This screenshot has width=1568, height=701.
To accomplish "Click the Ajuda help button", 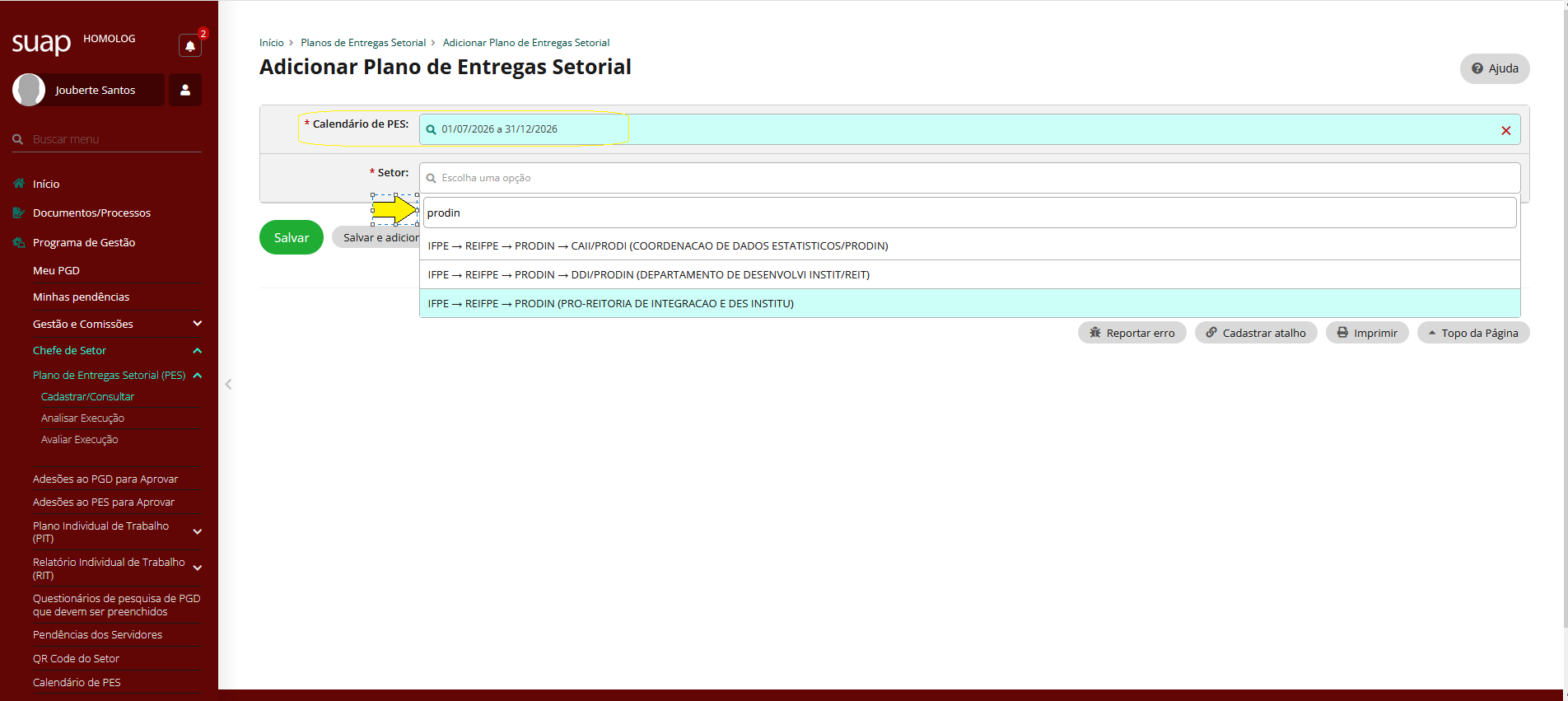I will pos(1495,68).
